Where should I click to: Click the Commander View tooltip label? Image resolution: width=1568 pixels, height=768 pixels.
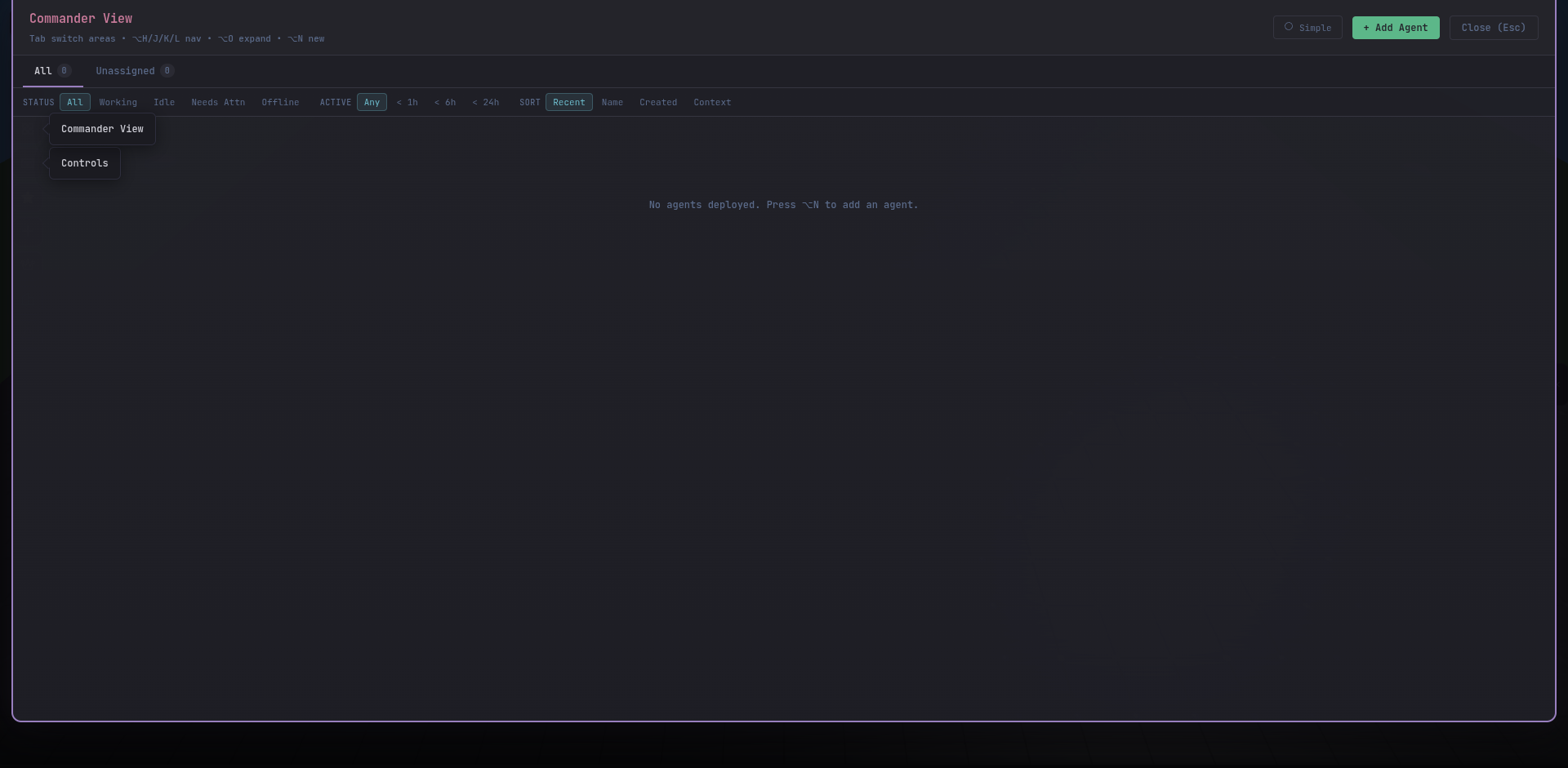(x=102, y=129)
